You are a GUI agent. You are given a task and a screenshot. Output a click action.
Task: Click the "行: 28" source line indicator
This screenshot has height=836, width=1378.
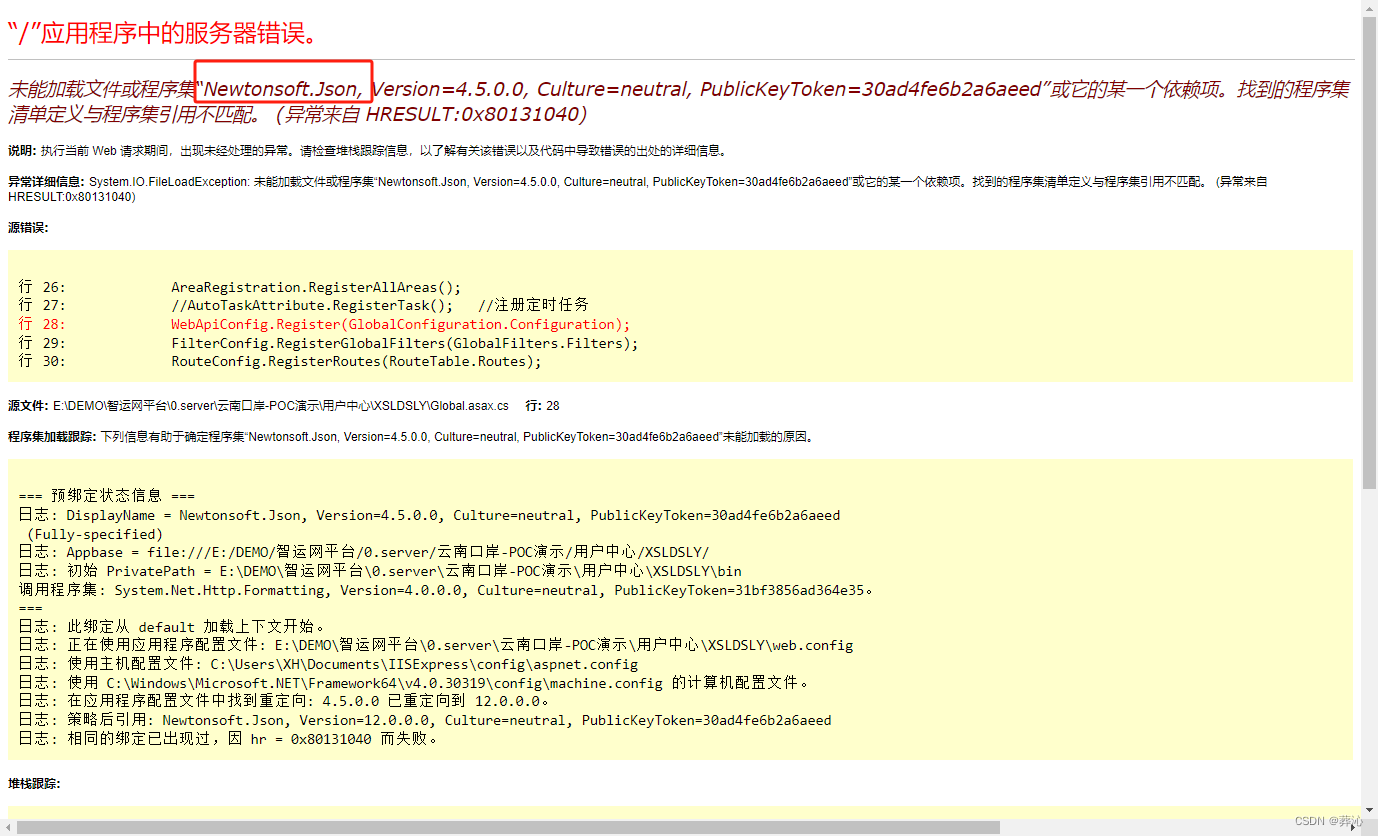point(543,406)
